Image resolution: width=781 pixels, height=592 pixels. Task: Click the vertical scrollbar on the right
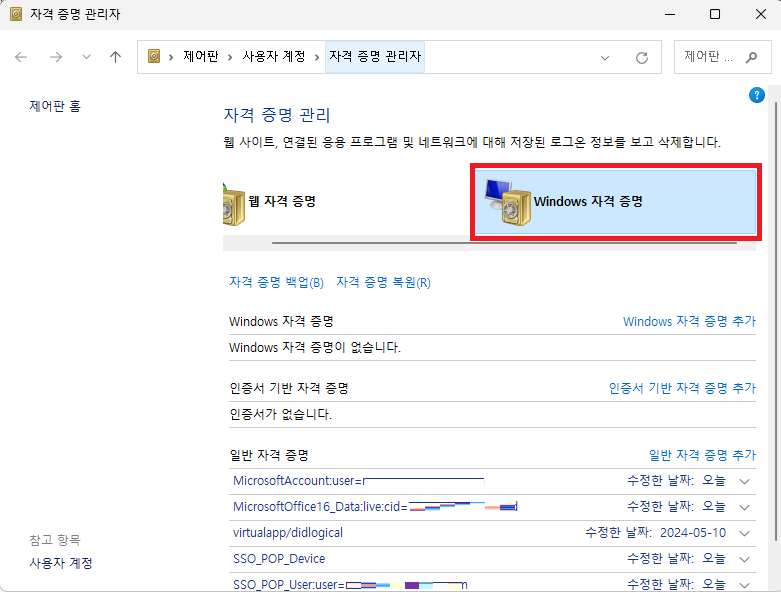(776, 321)
